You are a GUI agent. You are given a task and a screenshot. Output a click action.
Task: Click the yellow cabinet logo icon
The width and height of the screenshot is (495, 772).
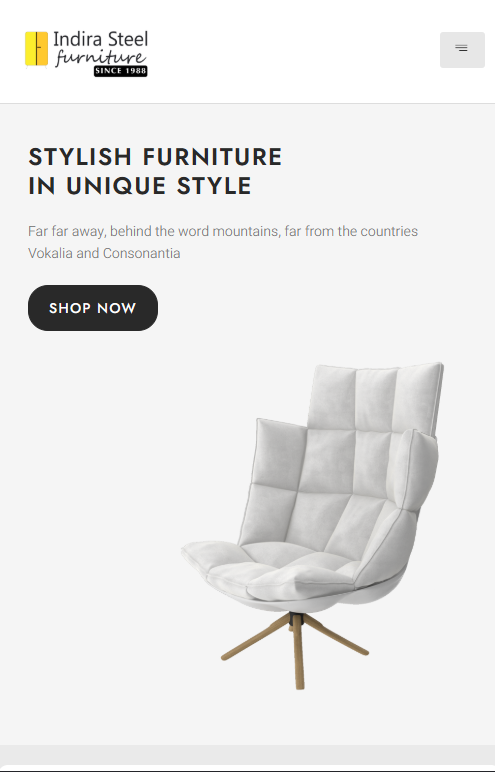click(x=36, y=49)
